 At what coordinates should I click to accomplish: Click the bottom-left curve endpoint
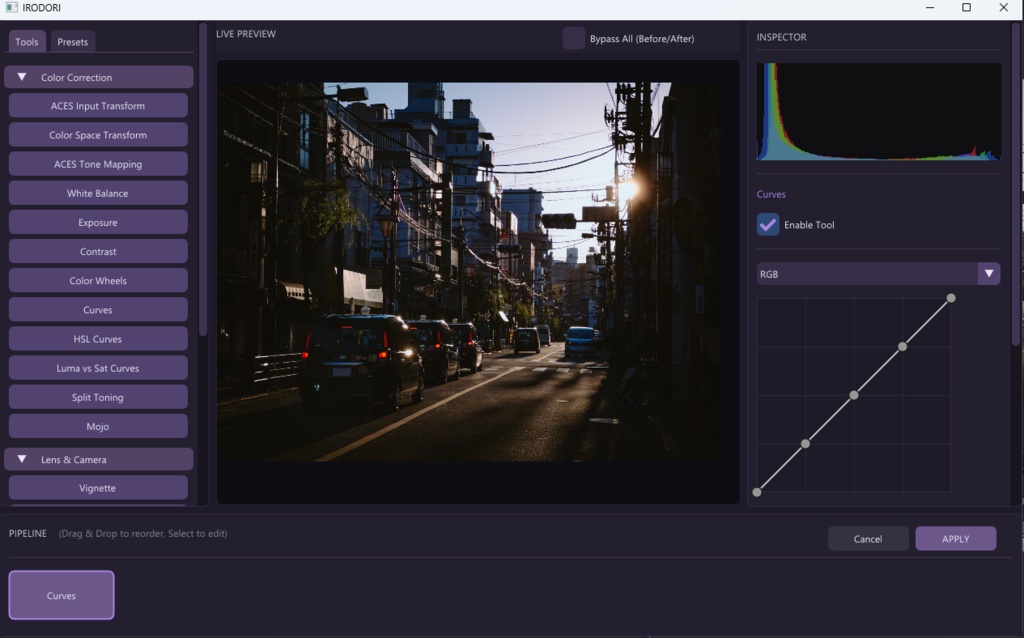(757, 492)
